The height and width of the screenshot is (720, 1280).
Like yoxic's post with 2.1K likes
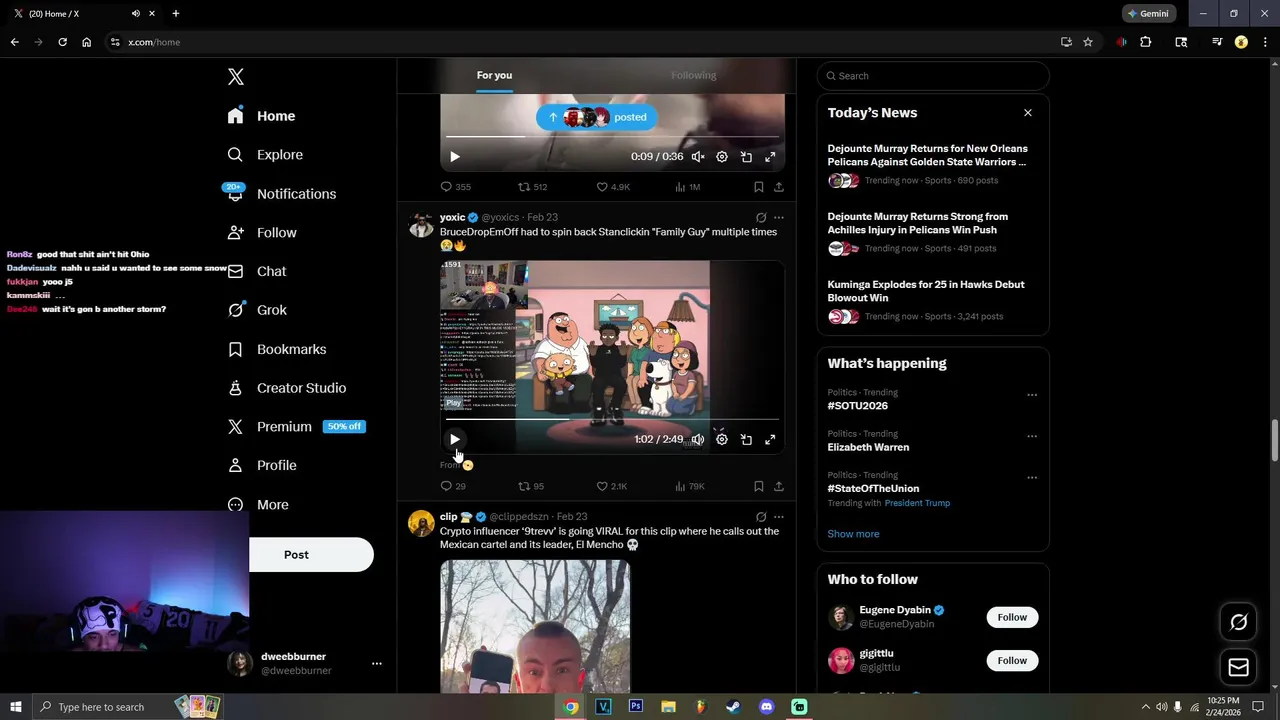click(x=612, y=486)
